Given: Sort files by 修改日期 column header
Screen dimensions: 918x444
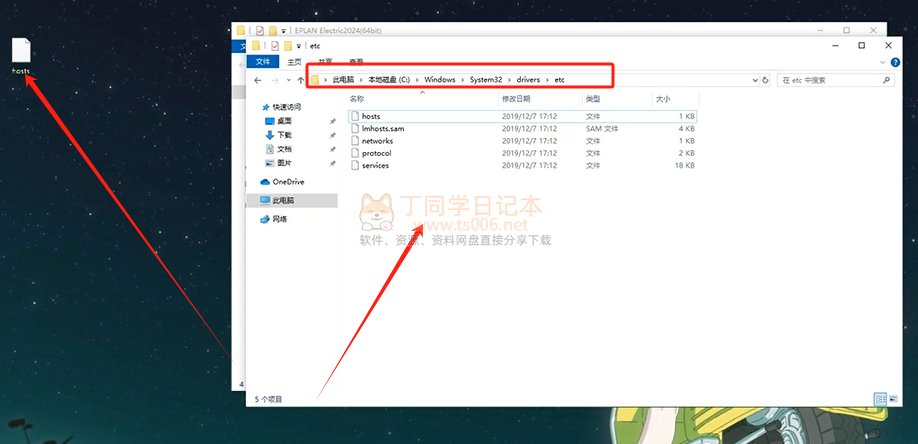Looking at the screenshot, I should tap(519, 99).
